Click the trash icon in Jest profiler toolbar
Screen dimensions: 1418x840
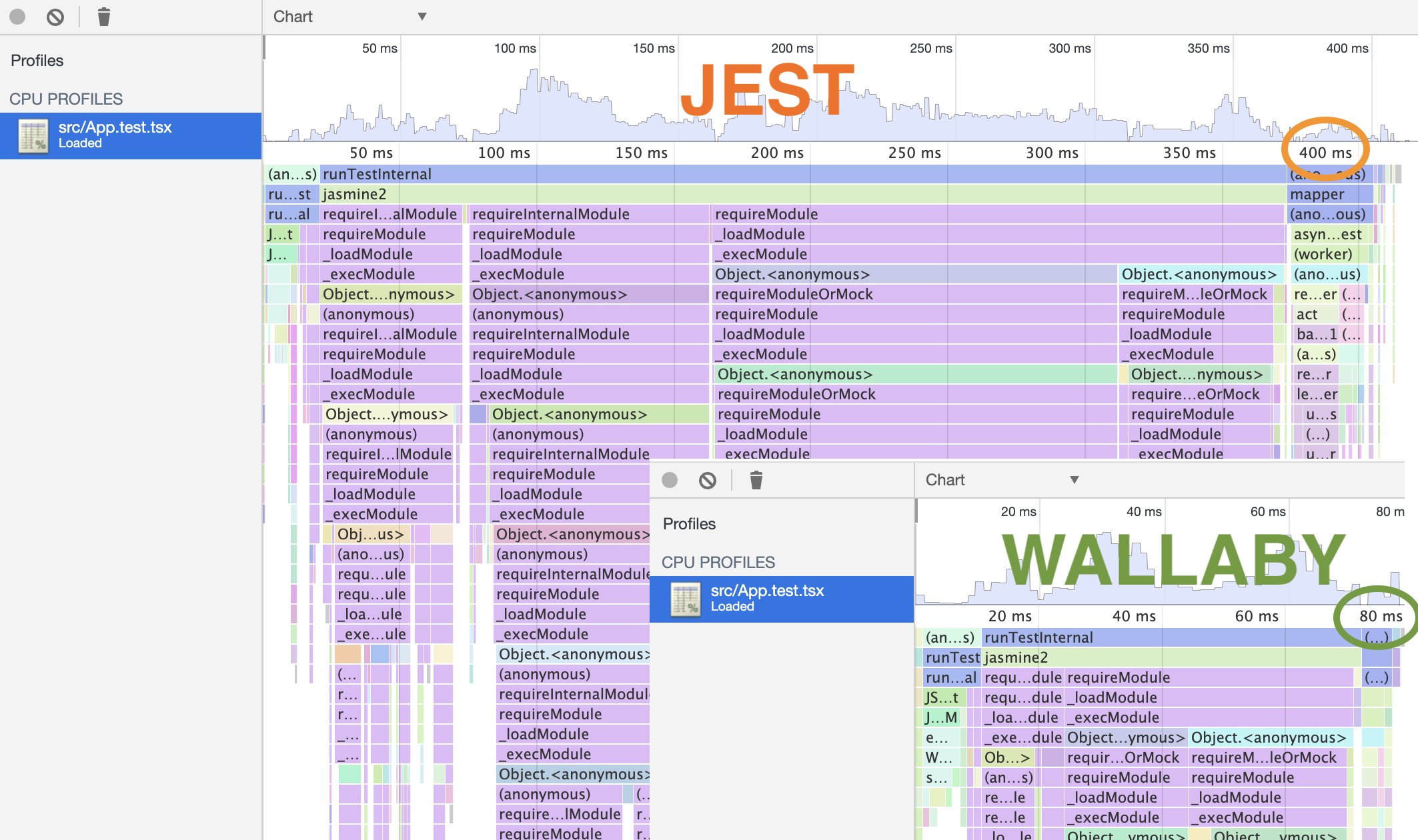coord(103,17)
